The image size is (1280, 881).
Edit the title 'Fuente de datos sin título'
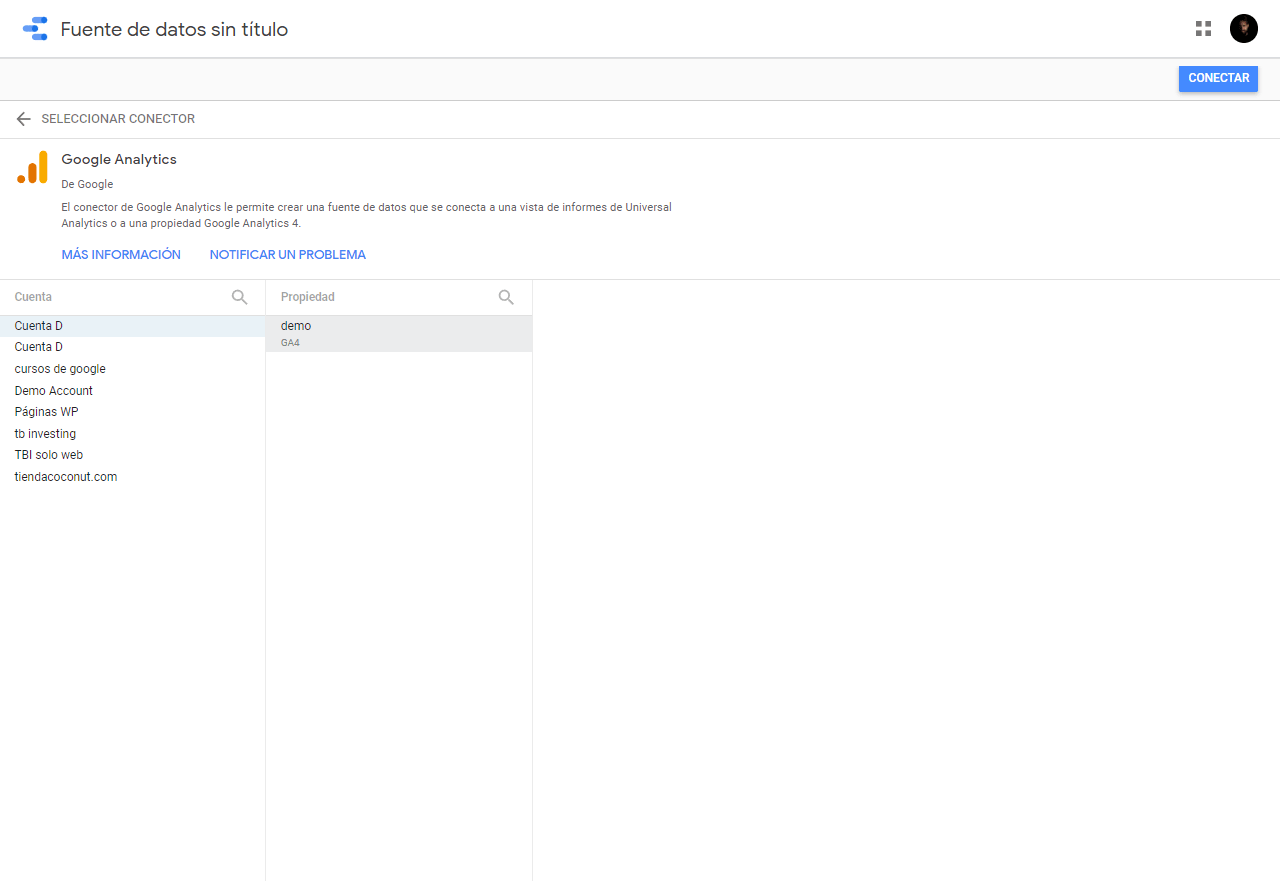[174, 29]
